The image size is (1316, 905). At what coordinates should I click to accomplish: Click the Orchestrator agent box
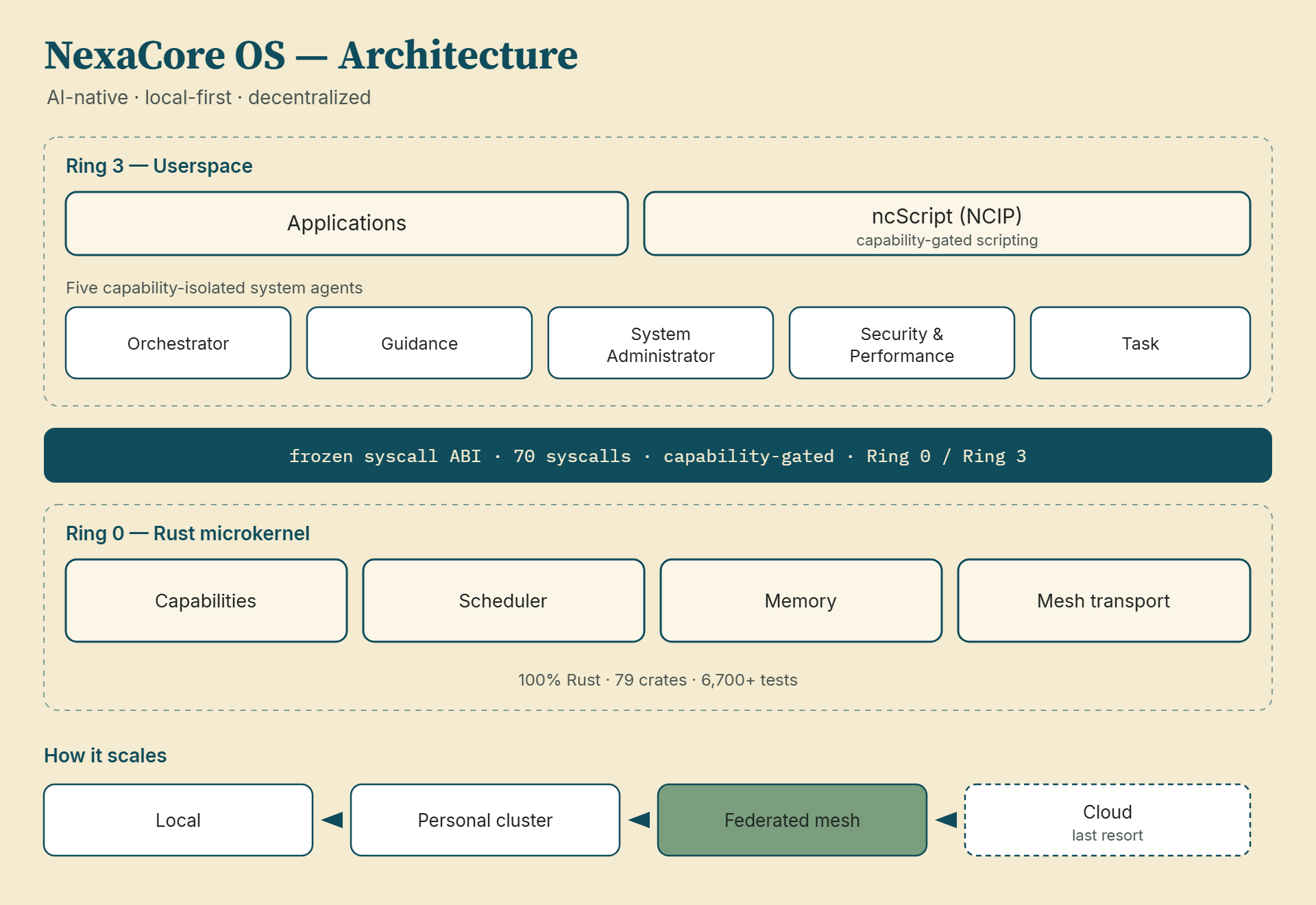[x=178, y=343]
